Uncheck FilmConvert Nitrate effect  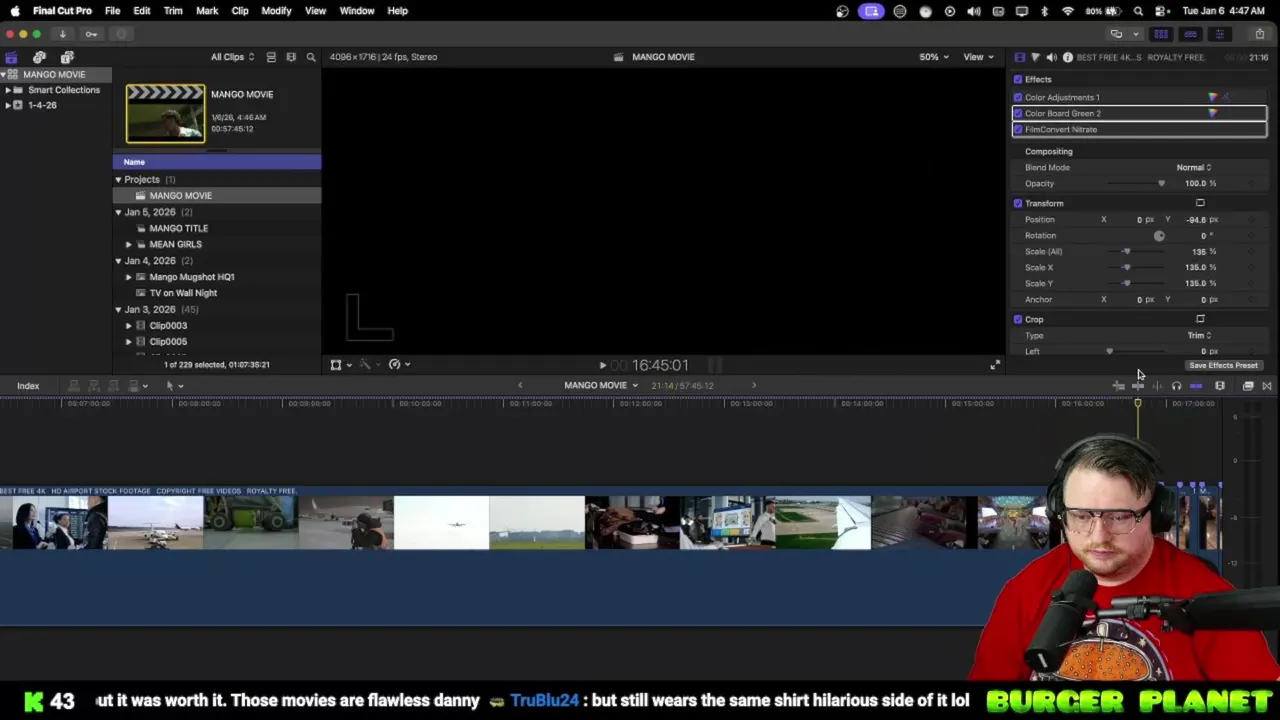pos(1018,129)
